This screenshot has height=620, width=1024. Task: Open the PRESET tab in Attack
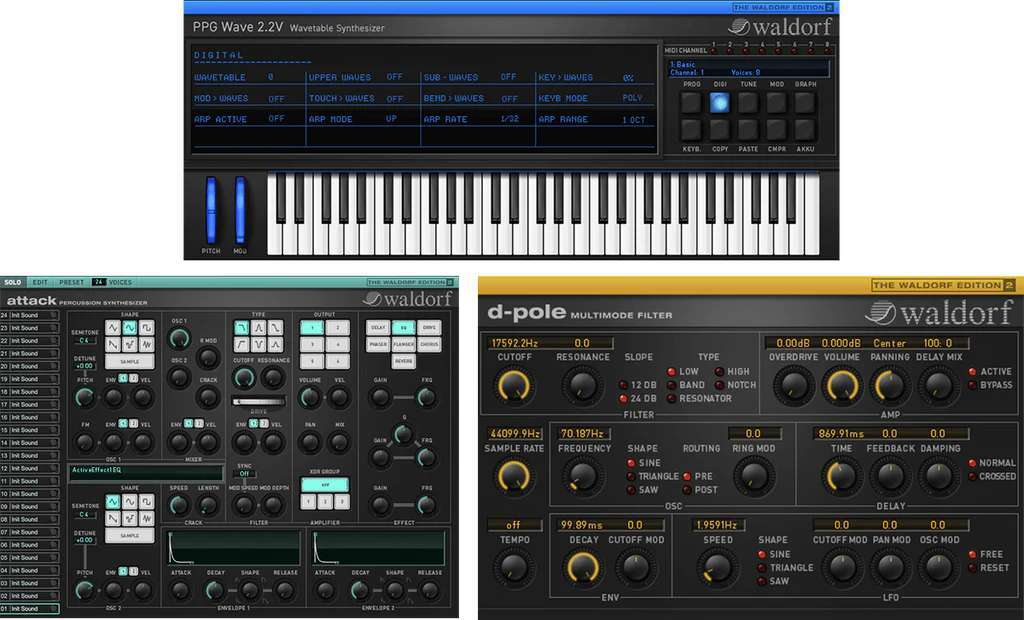click(x=71, y=282)
